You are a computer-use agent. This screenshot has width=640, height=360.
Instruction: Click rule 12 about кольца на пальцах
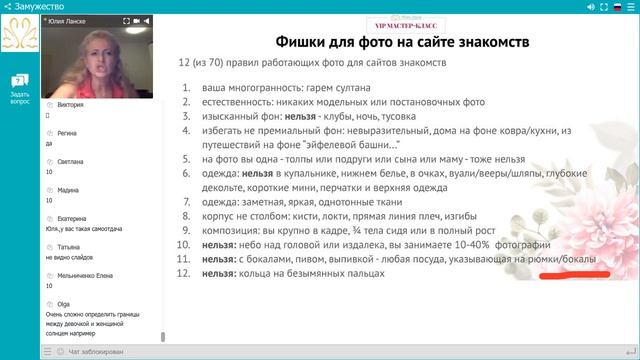pyautogui.click(x=293, y=273)
